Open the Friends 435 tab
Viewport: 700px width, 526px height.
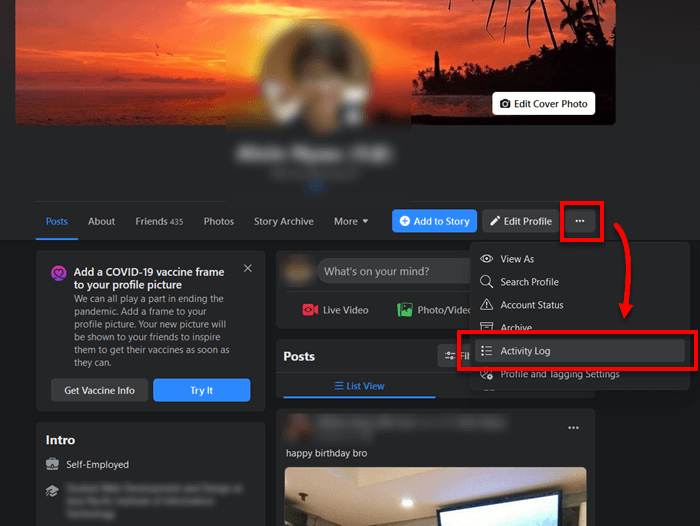pos(159,221)
